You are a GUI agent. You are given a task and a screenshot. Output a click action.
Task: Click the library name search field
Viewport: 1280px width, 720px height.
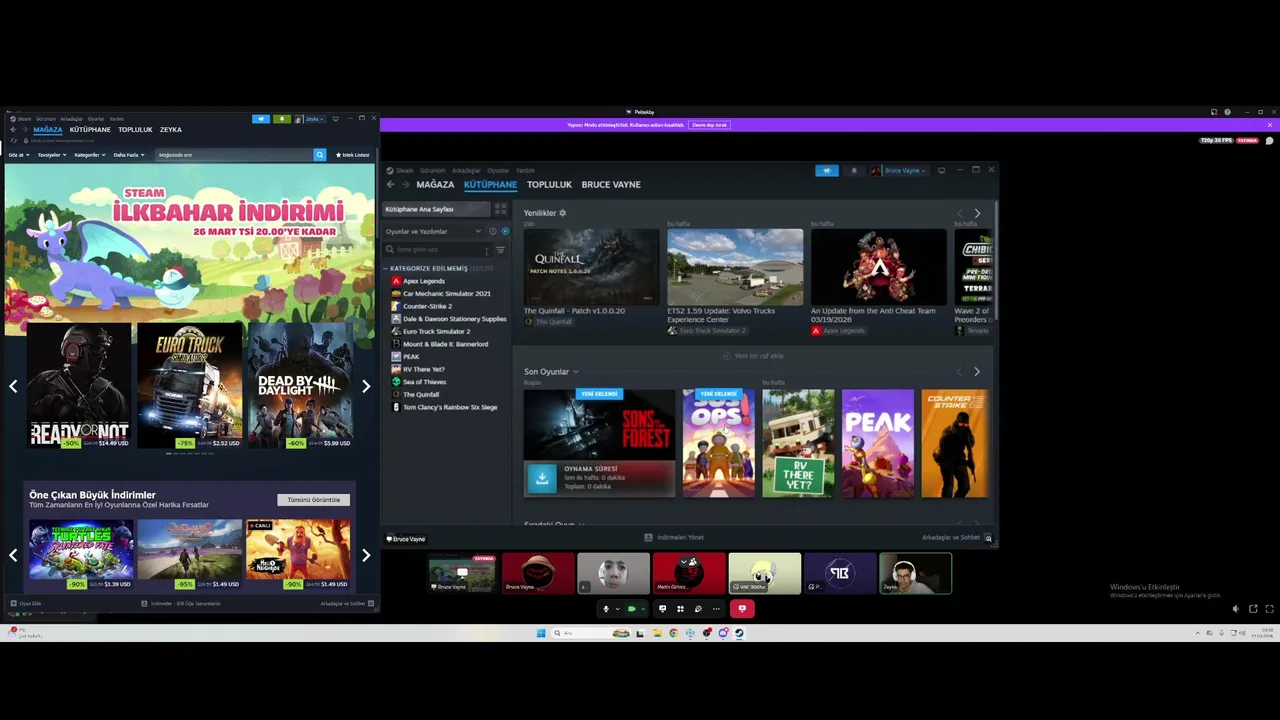(438, 250)
